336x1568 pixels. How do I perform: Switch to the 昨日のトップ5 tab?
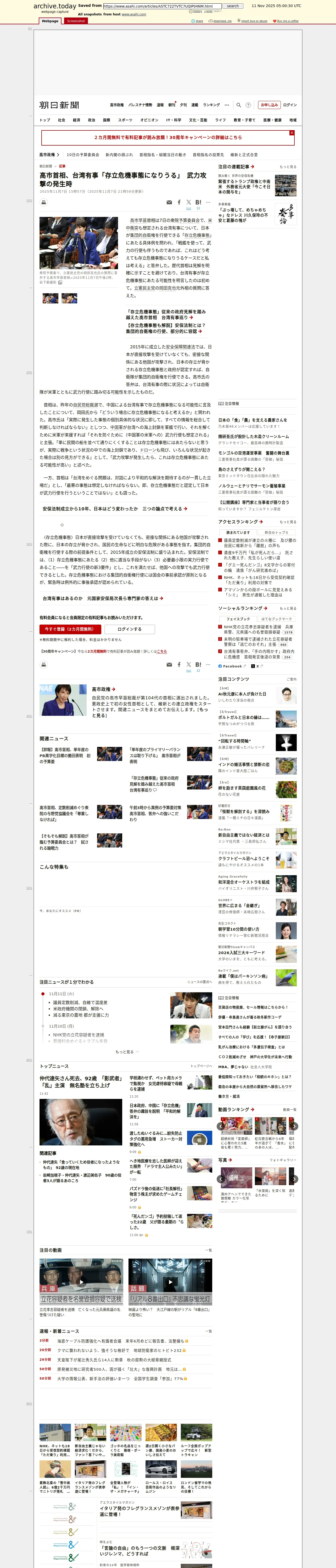click(x=276, y=533)
